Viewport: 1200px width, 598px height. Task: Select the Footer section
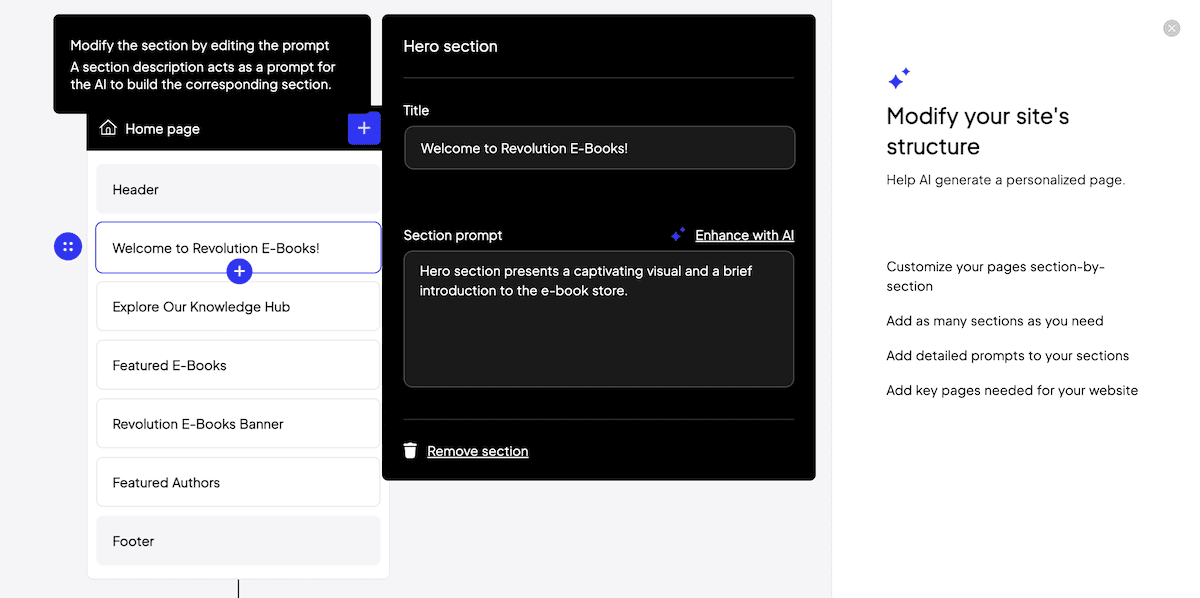click(x=238, y=541)
